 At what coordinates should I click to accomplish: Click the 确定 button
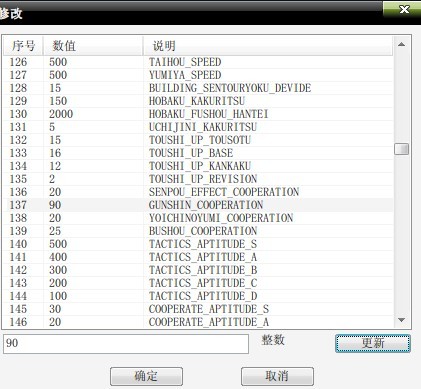pos(146,376)
